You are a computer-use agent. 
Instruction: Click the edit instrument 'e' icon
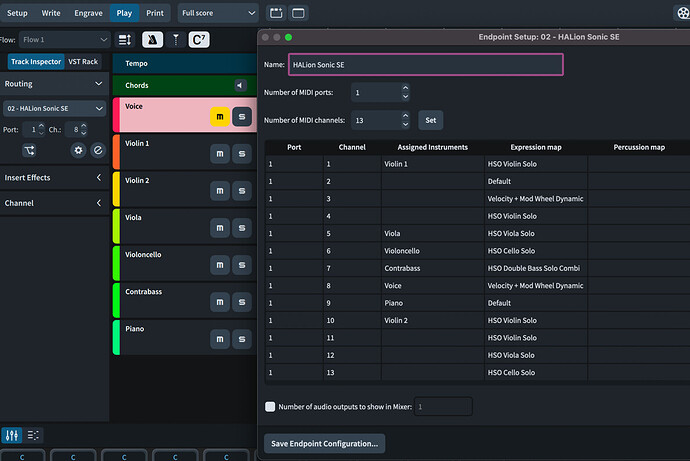pyautogui.click(x=98, y=150)
